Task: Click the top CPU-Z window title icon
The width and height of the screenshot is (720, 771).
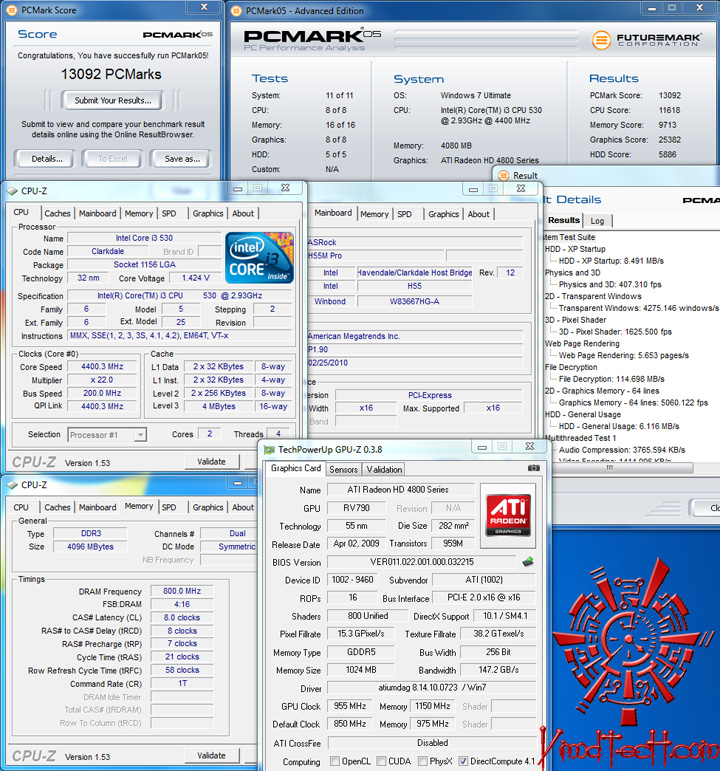Action: [x=13, y=191]
